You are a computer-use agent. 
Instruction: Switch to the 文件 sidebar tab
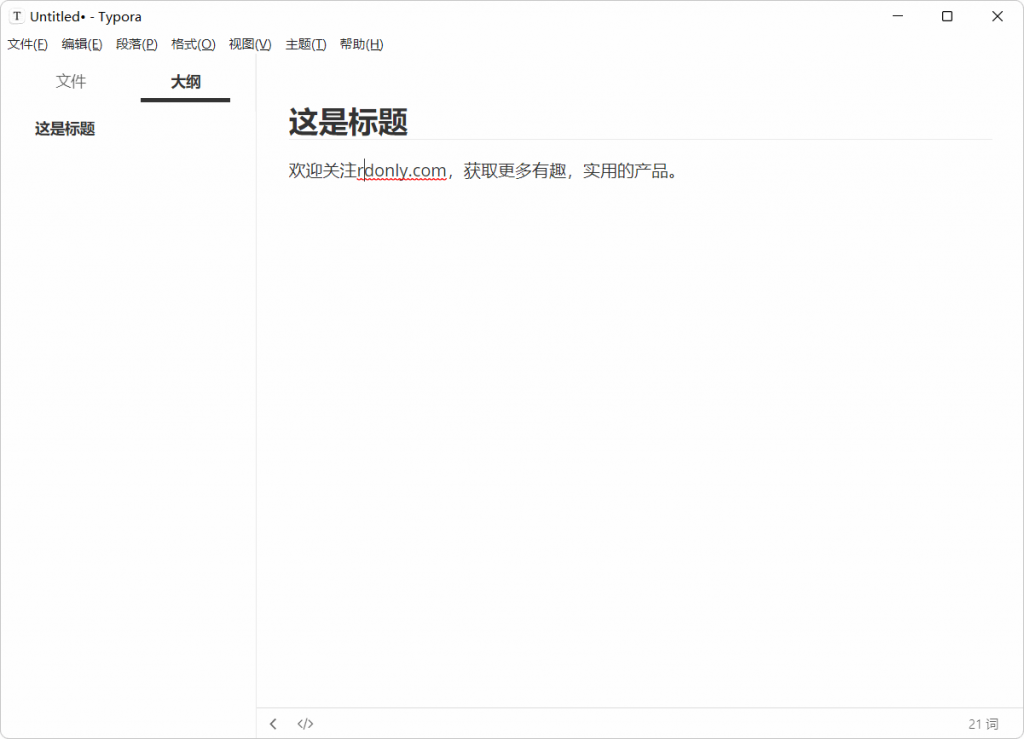click(x=71, y=82)
